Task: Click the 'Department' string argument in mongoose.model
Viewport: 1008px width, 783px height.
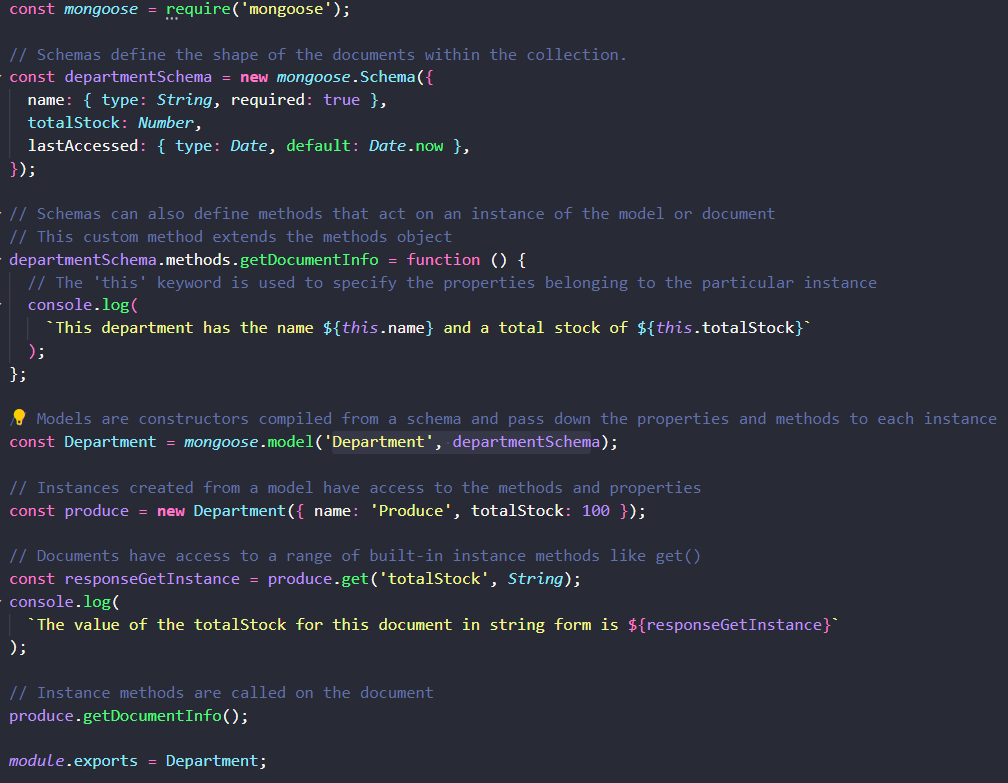Action: click(x=379, y=442)
